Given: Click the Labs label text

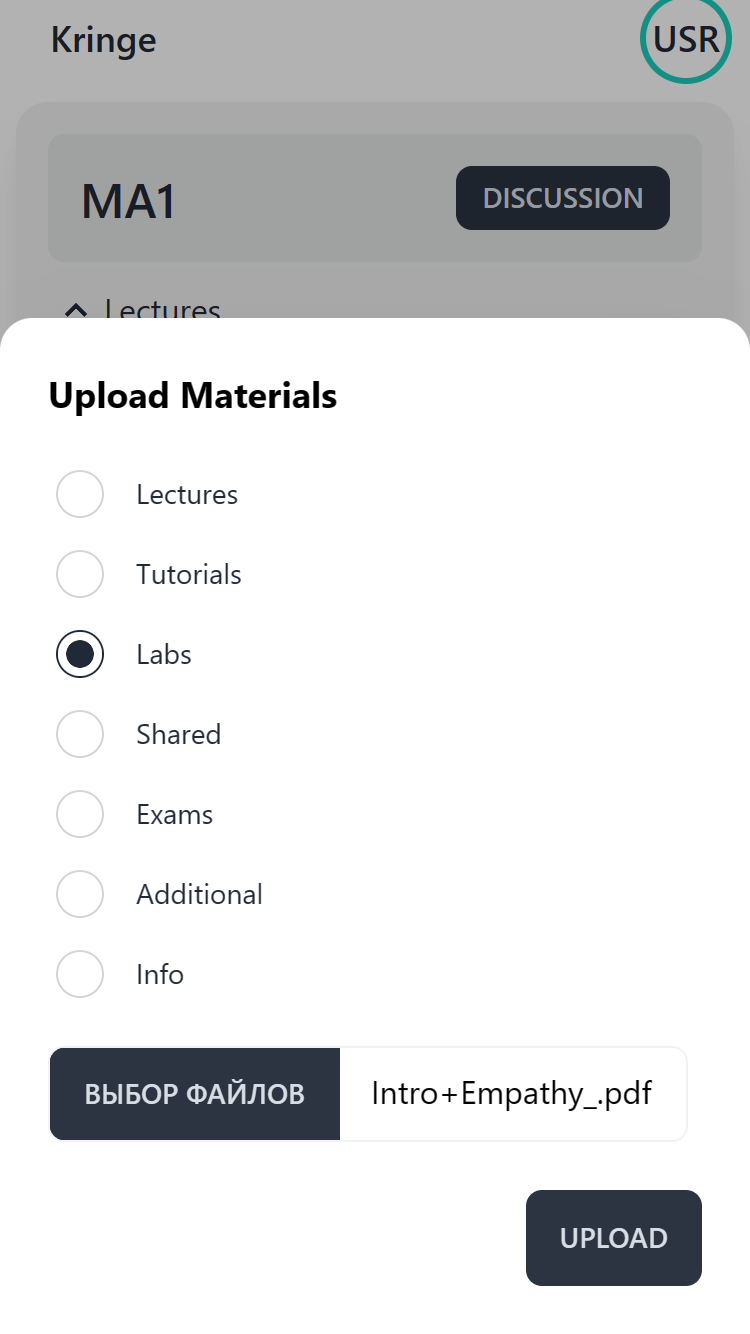Looking at the screenshot, I should (163, 654).
